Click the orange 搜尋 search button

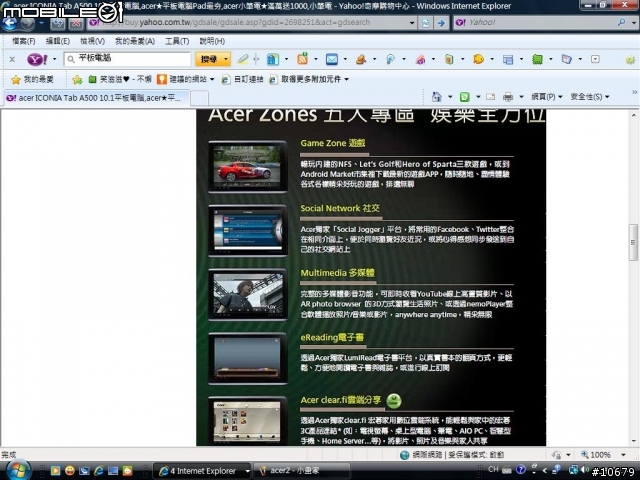click(x=209, y=60)
